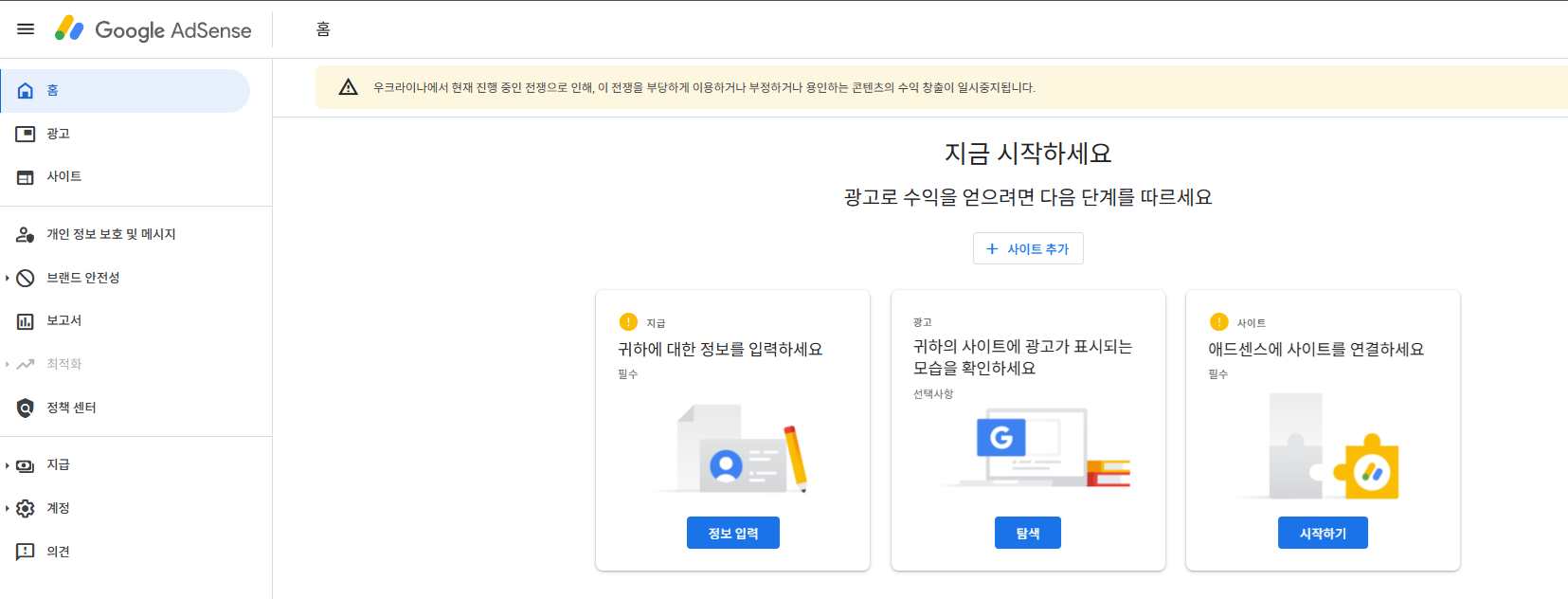Open 개인 정보 보호 및 메시지
The height and width of the screenshot is (599, 1568).
(x=125, y=234)
